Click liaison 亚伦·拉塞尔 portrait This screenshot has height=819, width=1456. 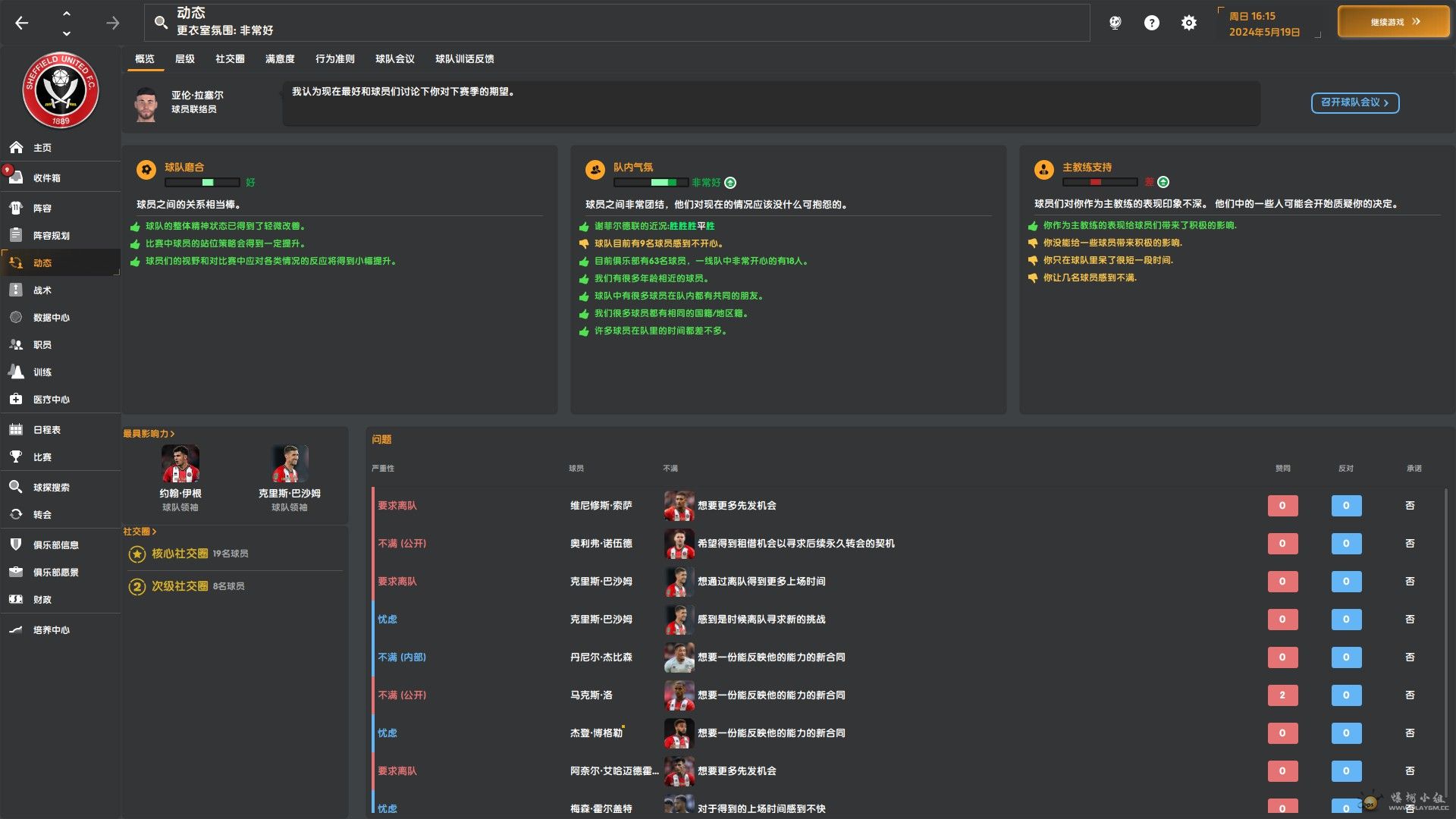pyautogui.click(x=146, y=104)
